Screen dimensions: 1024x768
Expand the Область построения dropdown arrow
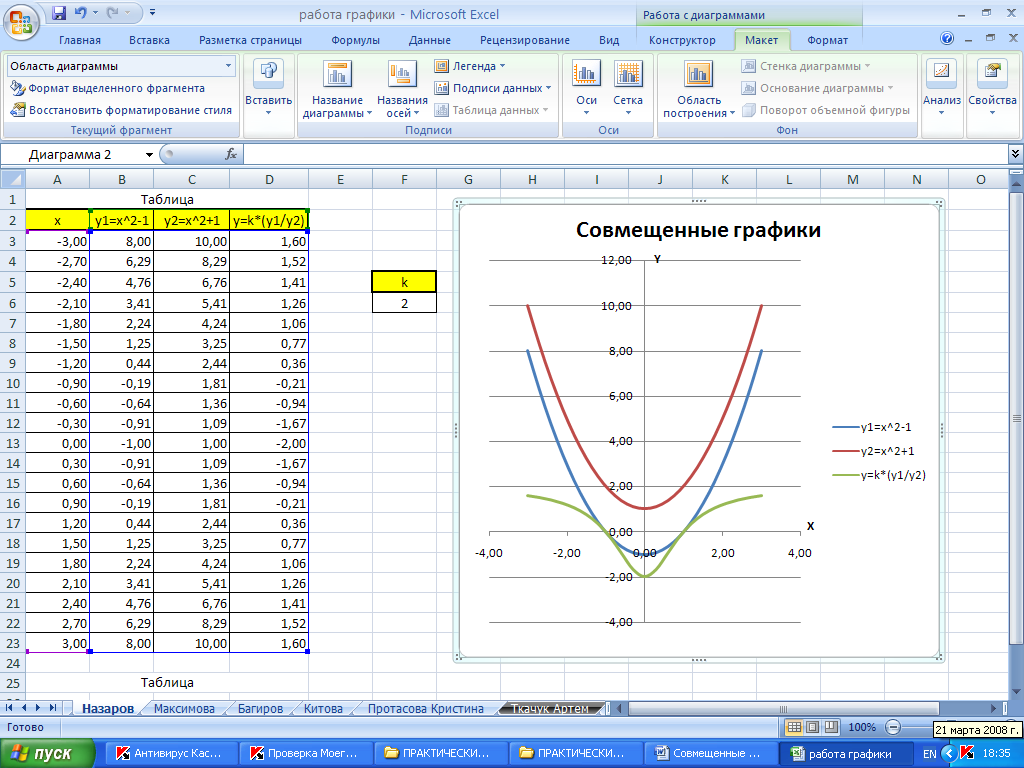(x=732, y=113)
